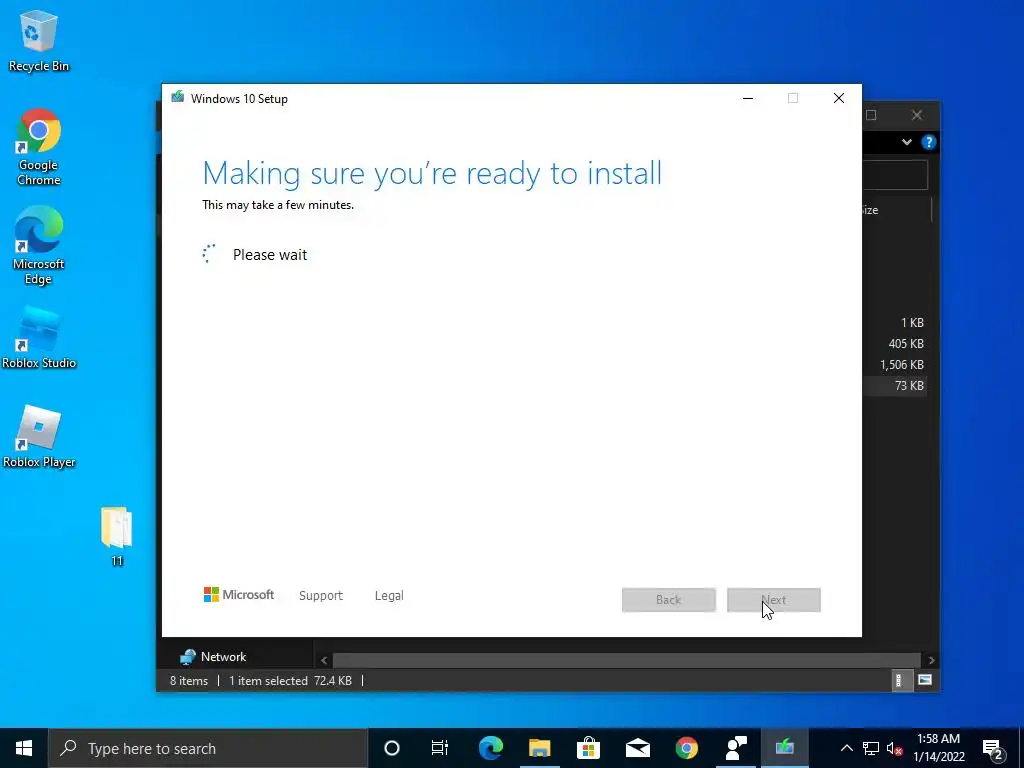Open Roblox Player desktop shortcut

click(39, 436)
